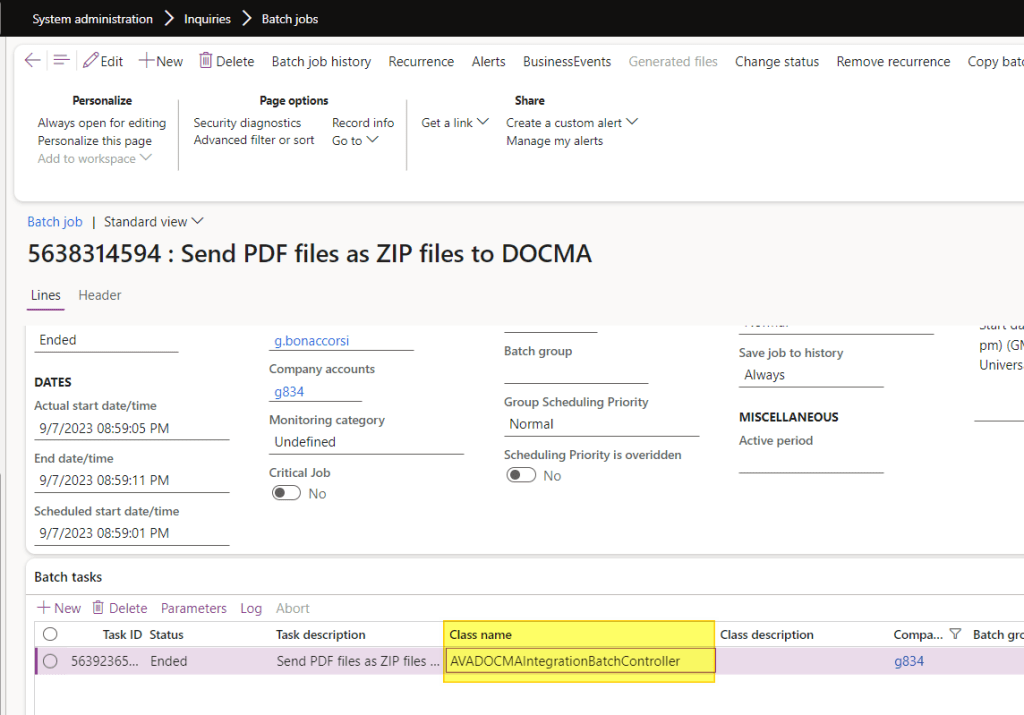Image resolution: width=1024 pixels, height=715 pixels.
Task: Open Batch job history from toolbar
Action: pyautogui.click(x=321, y=61)
